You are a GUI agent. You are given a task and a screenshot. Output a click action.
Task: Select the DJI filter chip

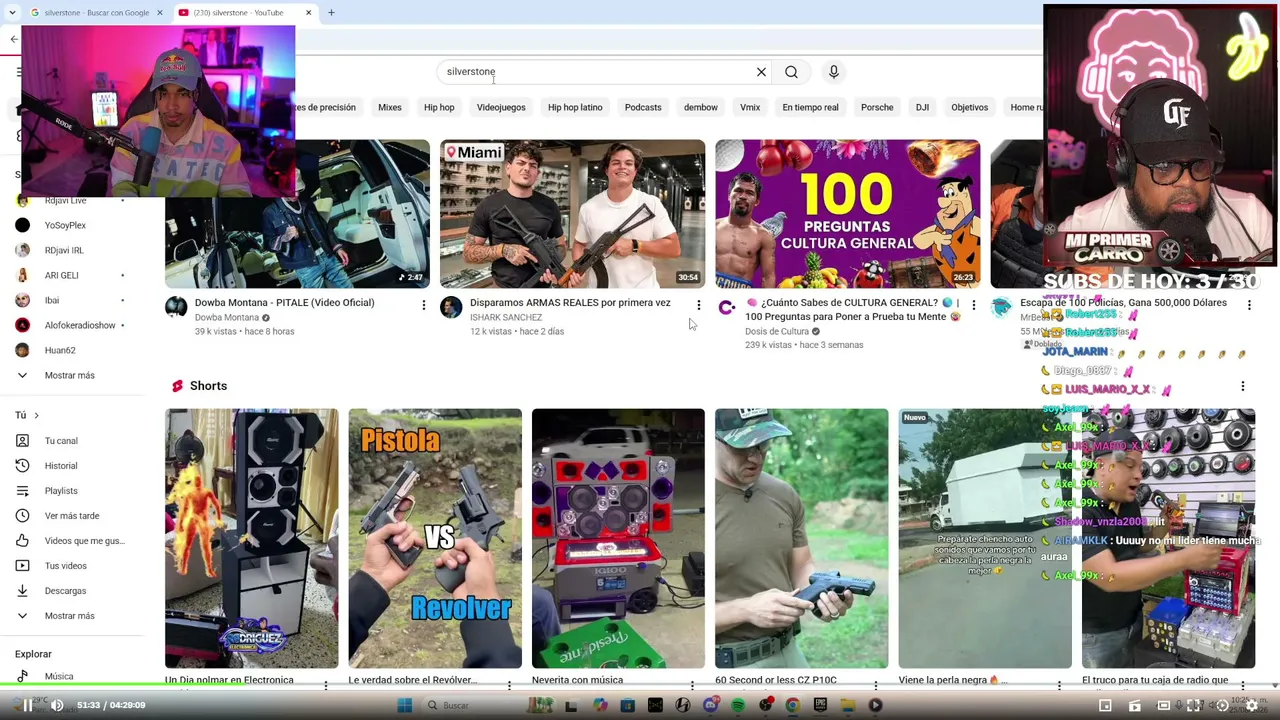point(922,107)
